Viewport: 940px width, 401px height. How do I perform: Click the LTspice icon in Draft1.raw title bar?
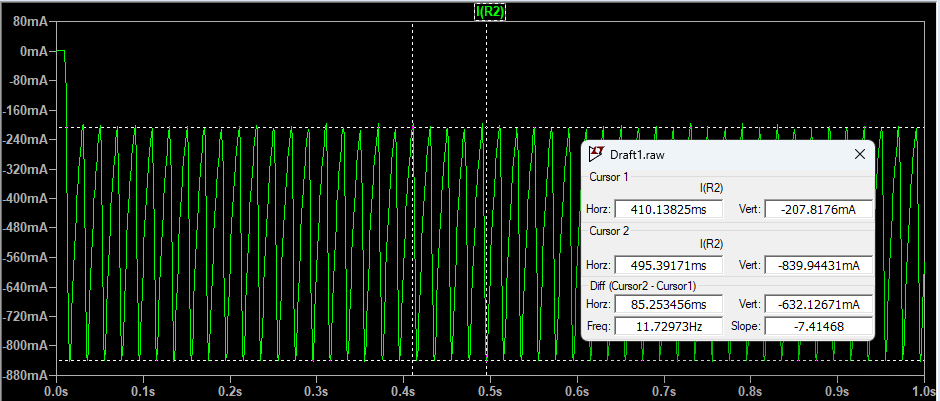pyautogui.click(x=596, y=154)
